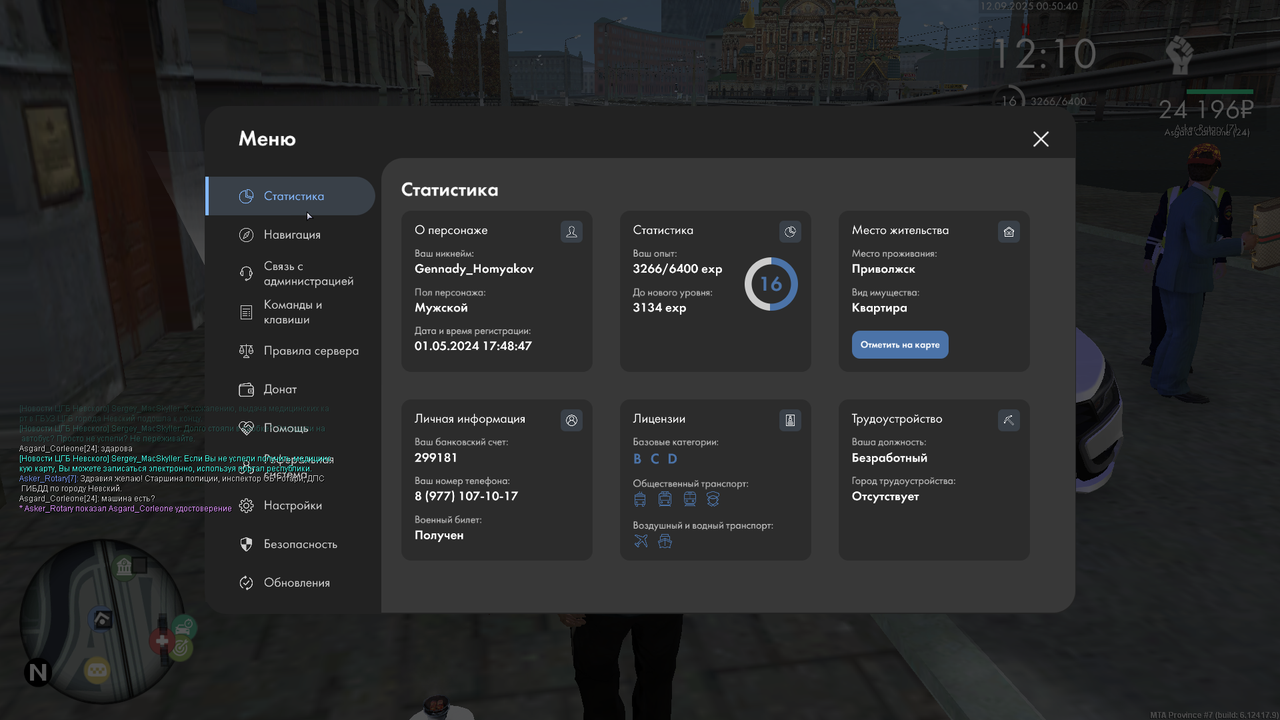Click the pie chart icon in Статистика card
Screen dimensions: 1280x720
pyautogui.click(x=790, y=232)
